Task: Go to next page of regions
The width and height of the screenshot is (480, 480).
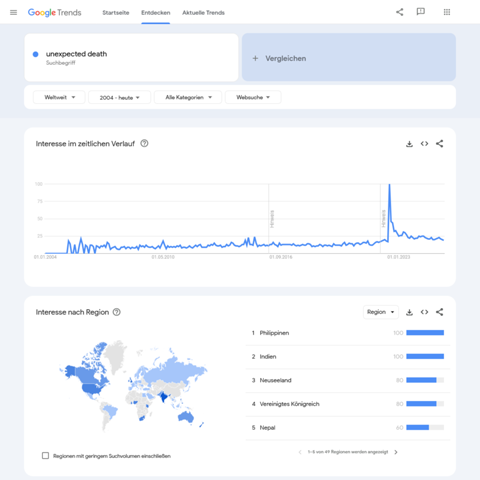Action: coord(396,452)
